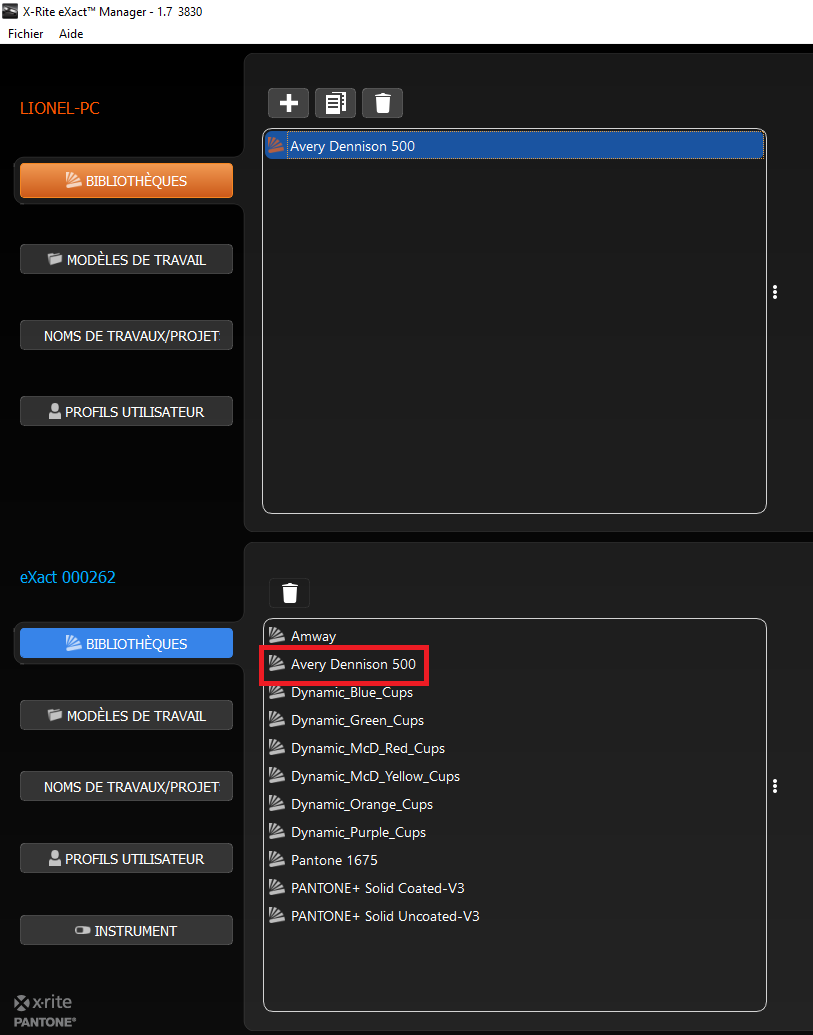Open LIONEL-PC Bibliothèques section
This screenshot has height=1035, width=813.
coord(126,180)
